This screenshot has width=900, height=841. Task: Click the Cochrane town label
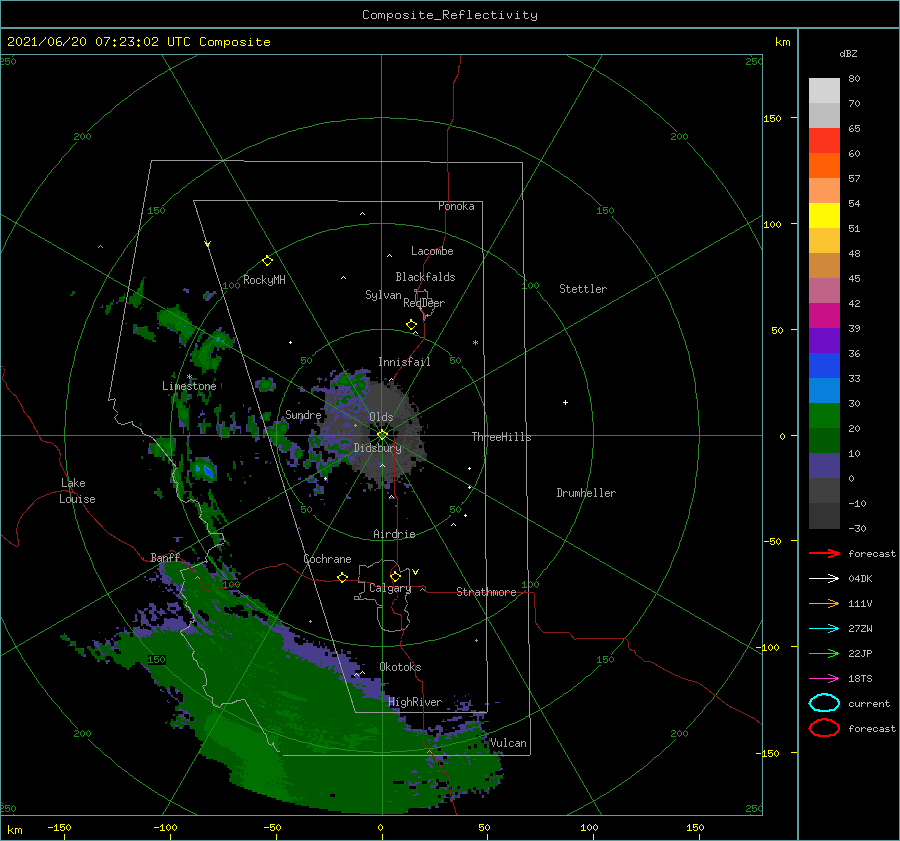coord(327,559)
